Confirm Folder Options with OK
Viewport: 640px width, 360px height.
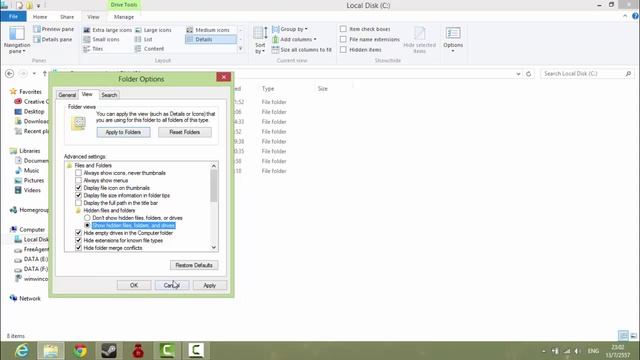(134, 285)
